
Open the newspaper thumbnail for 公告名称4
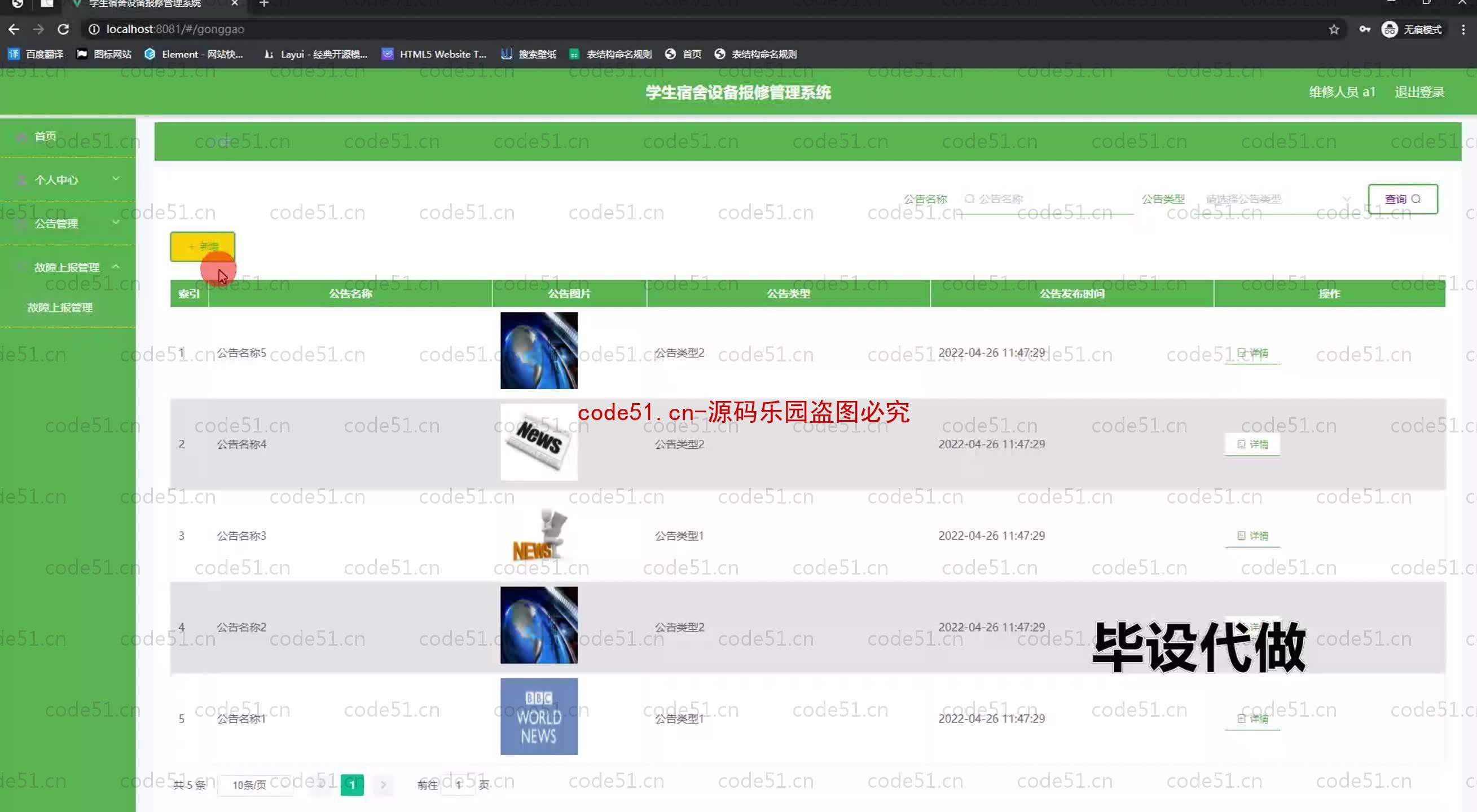pos(539,443)
